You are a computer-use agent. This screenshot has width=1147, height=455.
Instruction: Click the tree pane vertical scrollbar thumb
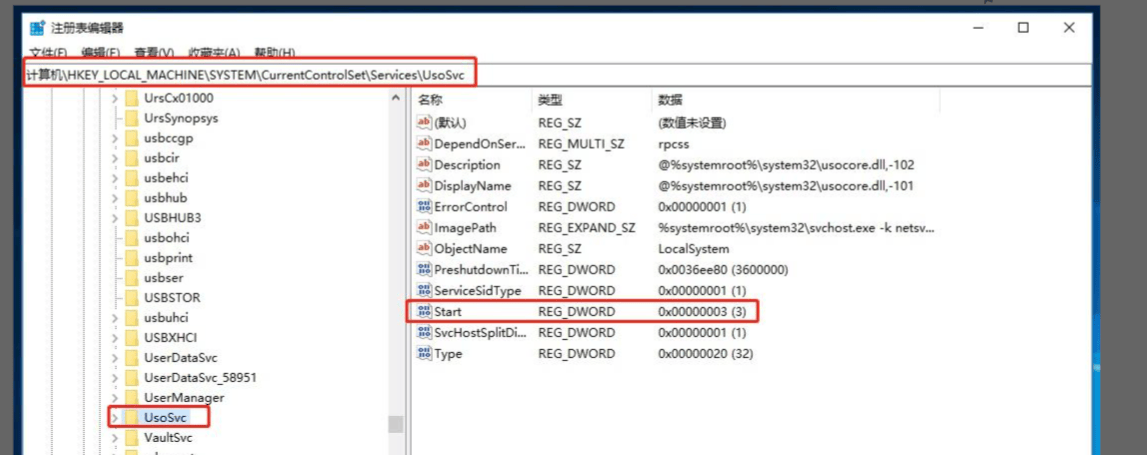point(396,424)
